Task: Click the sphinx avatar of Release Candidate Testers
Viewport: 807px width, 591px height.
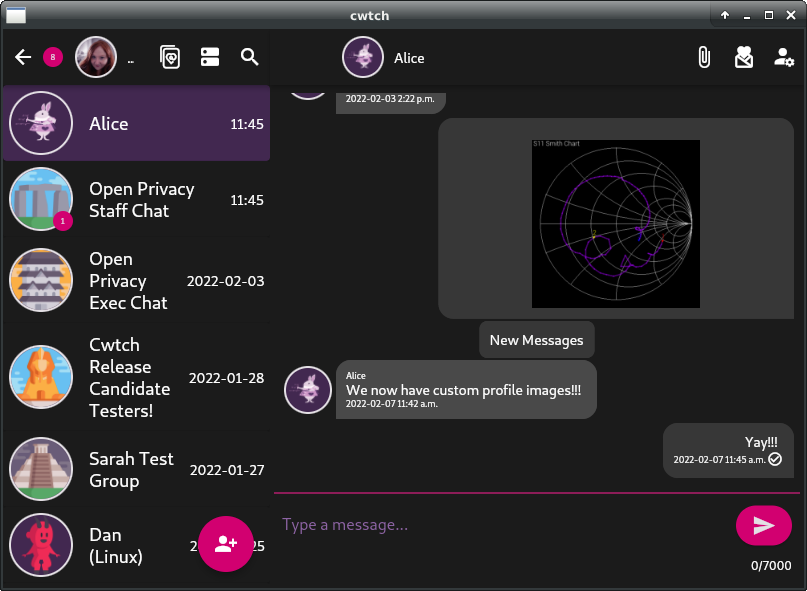Action: tap(41, 377)
